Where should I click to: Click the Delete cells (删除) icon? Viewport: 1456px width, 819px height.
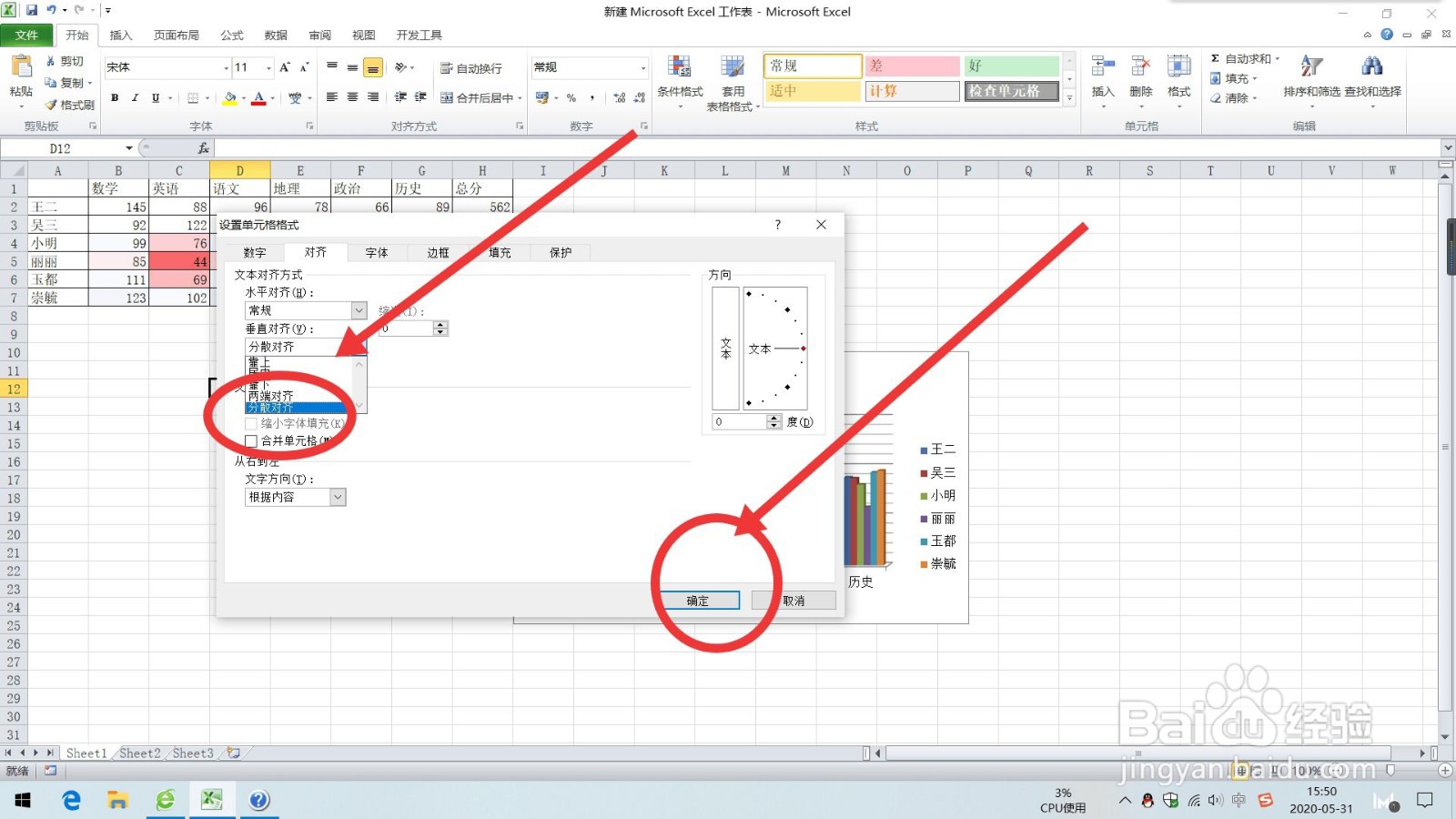(1140, 66)
